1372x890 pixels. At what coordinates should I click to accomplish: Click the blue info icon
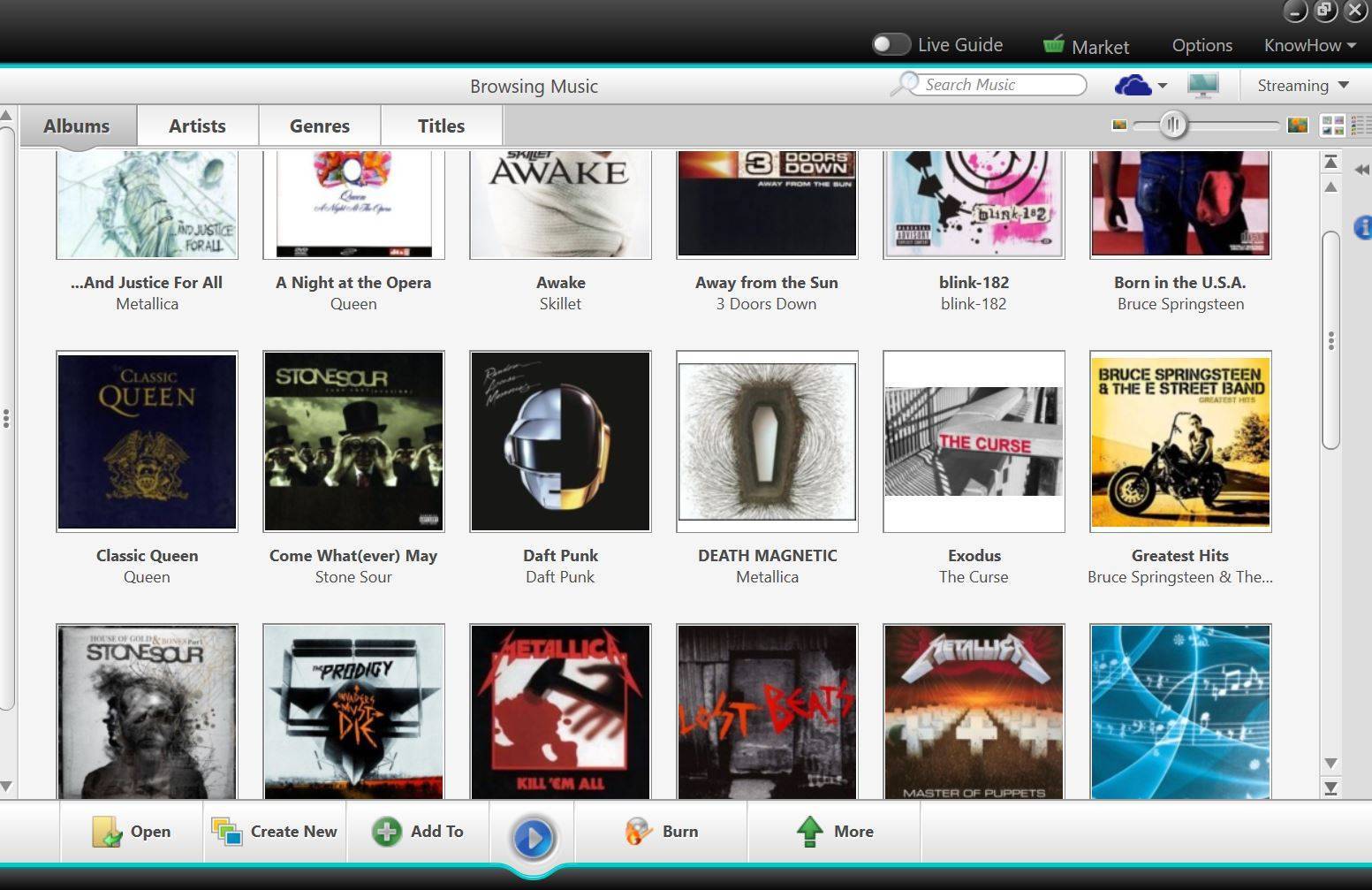1363,227
